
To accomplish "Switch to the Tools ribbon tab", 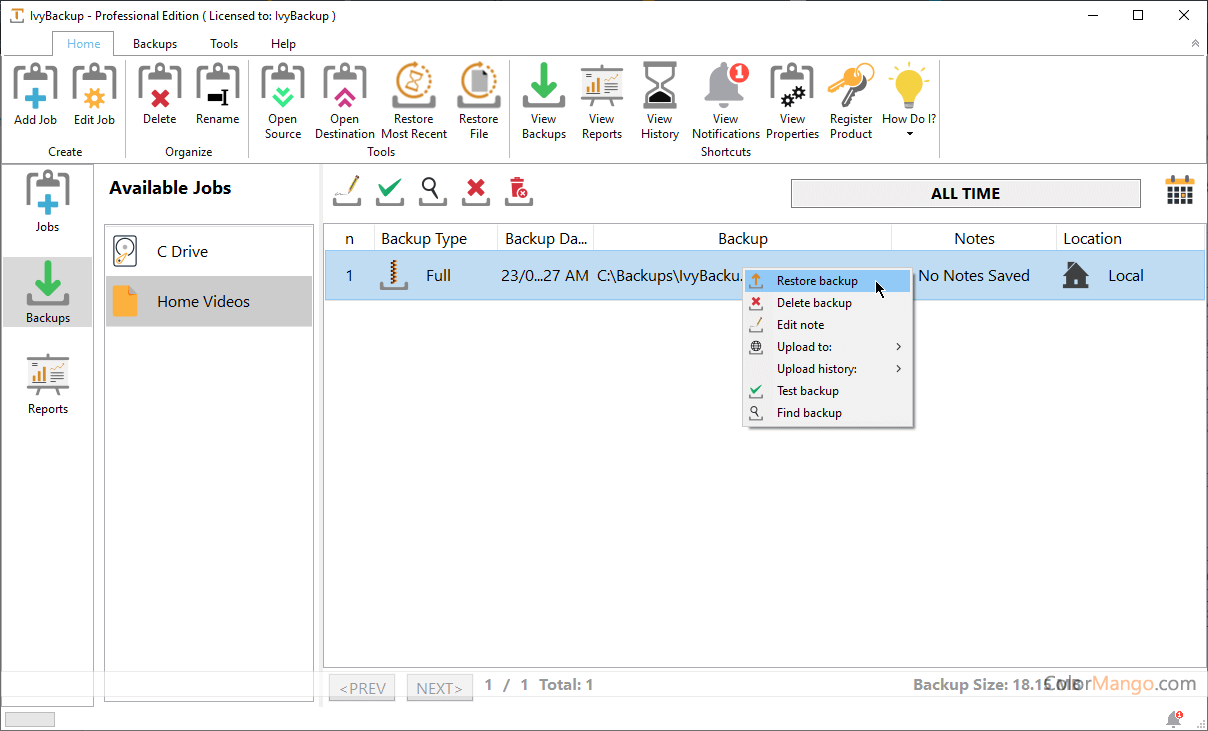I will pos(224,44).
